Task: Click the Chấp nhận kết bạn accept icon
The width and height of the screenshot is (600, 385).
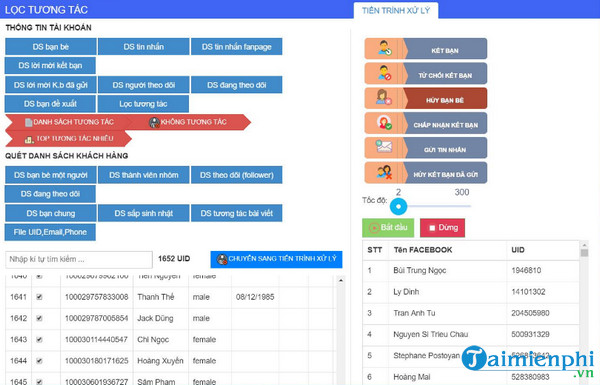Action: coord(384,122)
